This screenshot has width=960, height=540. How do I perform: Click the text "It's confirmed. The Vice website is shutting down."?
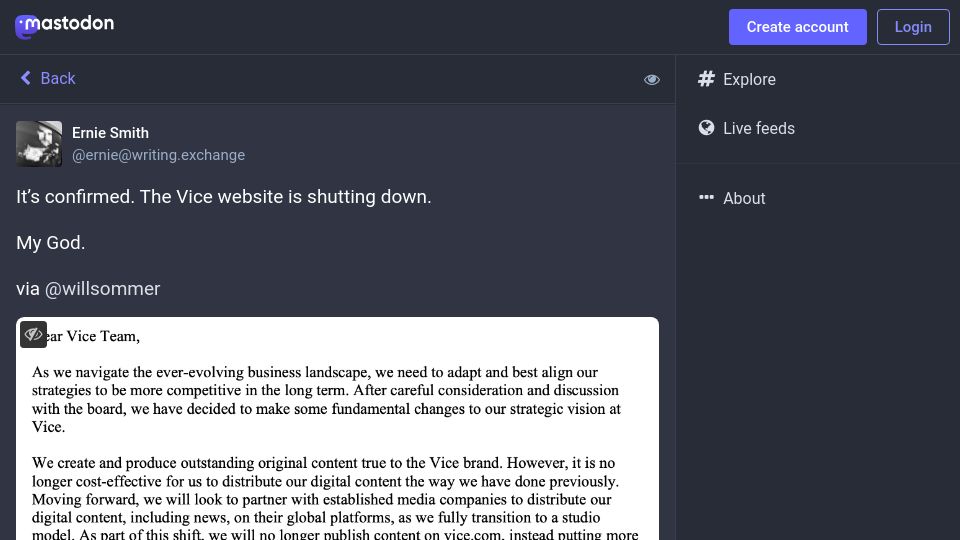tap(223, 197)
